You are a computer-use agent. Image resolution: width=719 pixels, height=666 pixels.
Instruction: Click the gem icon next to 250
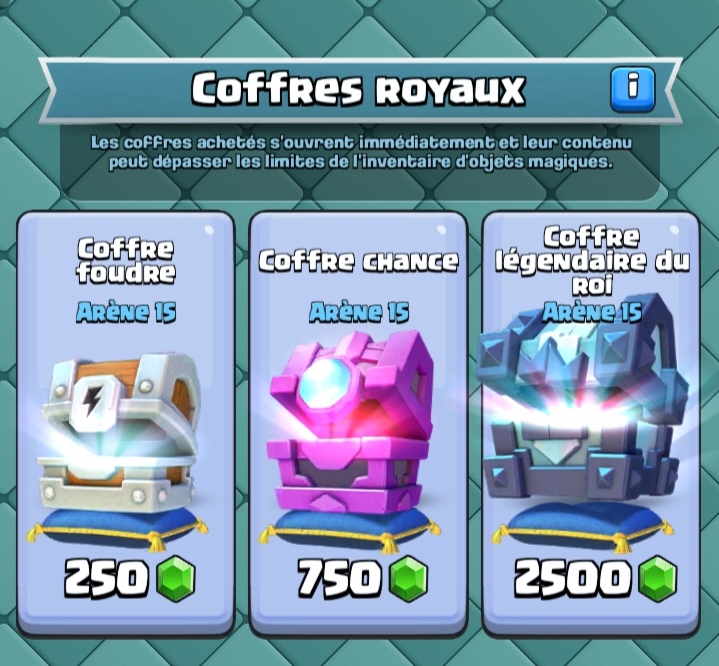[176, 578]
